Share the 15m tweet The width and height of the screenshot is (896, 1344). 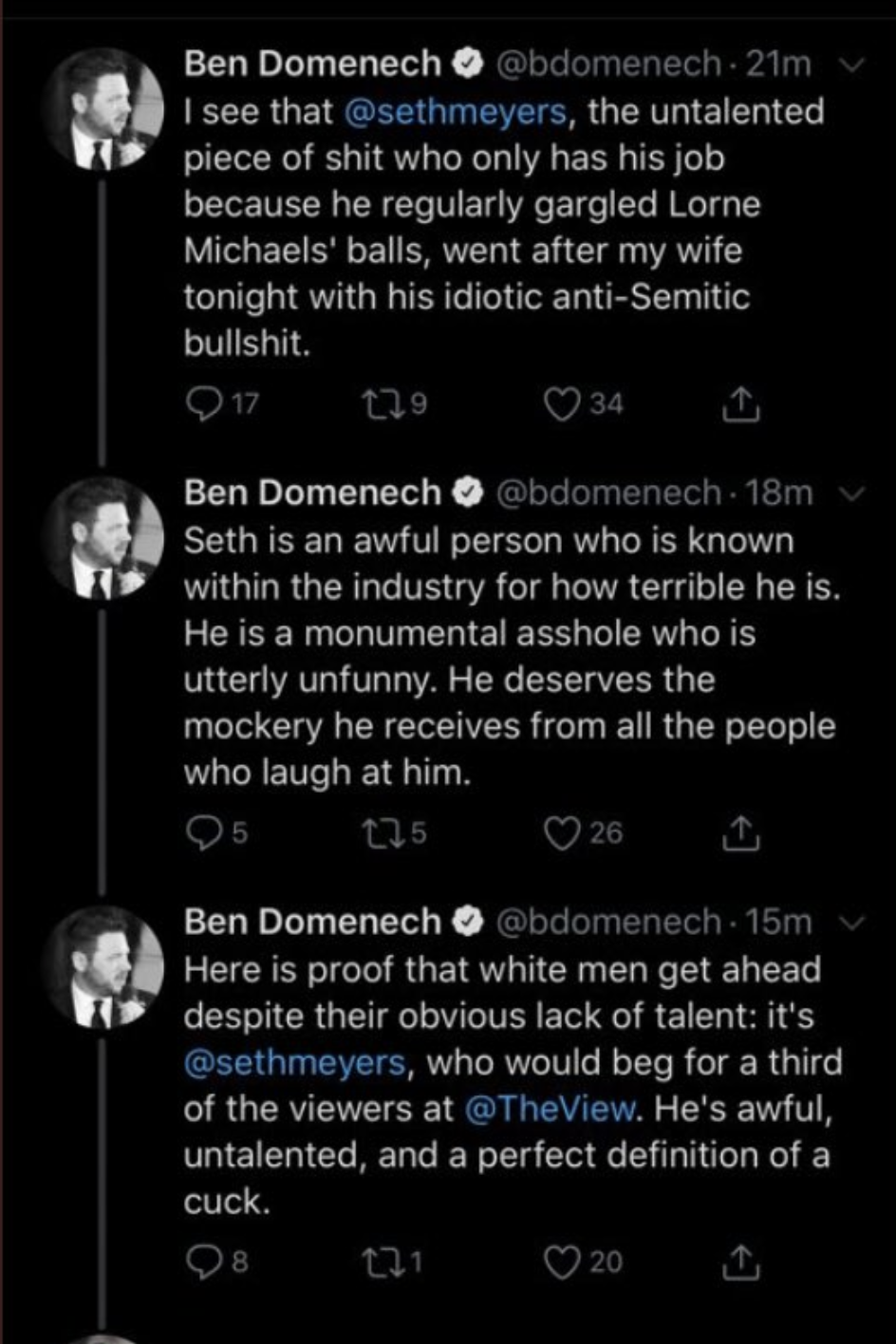coord(740,1260)
